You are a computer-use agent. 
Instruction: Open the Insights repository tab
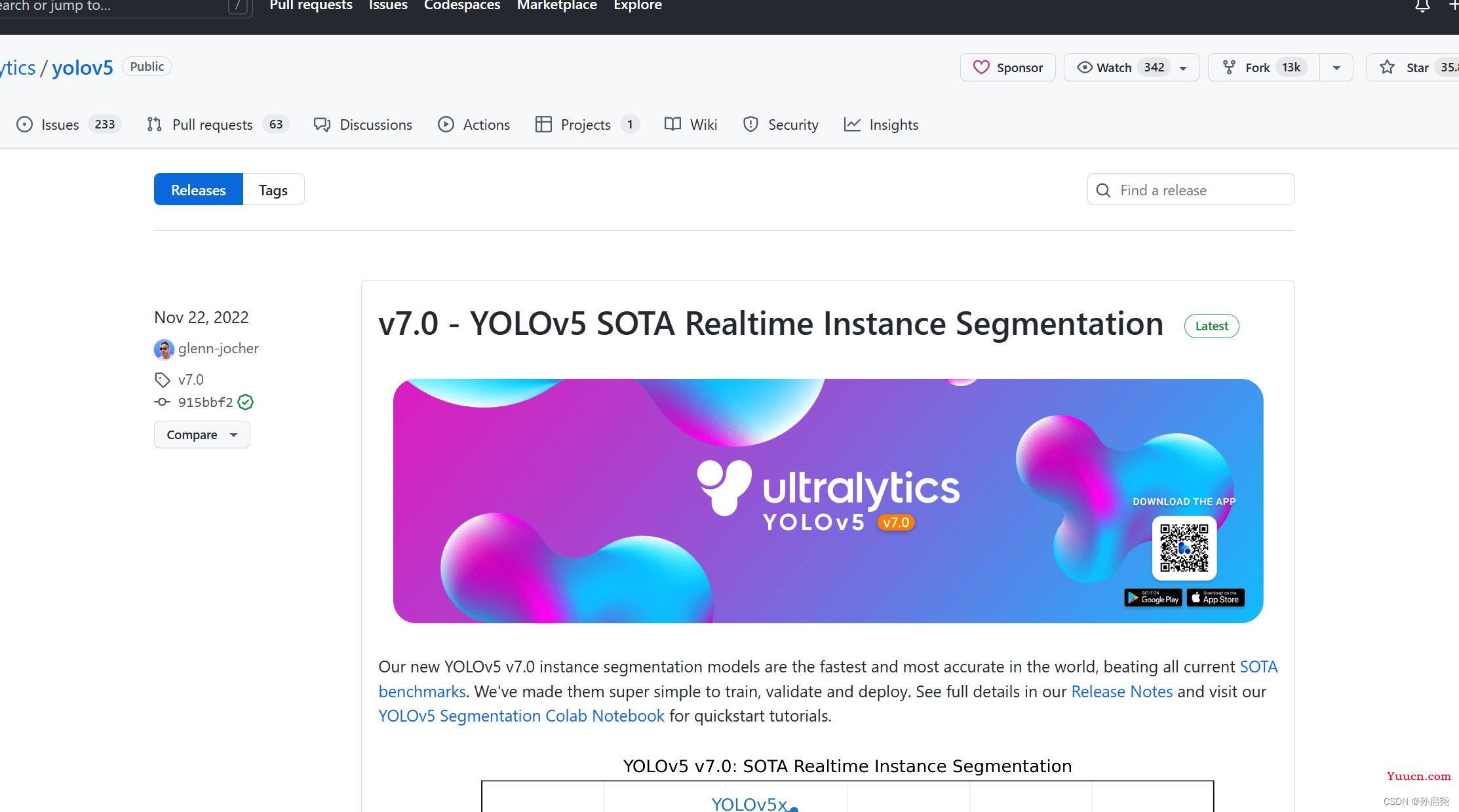click(x=882, y=125)
